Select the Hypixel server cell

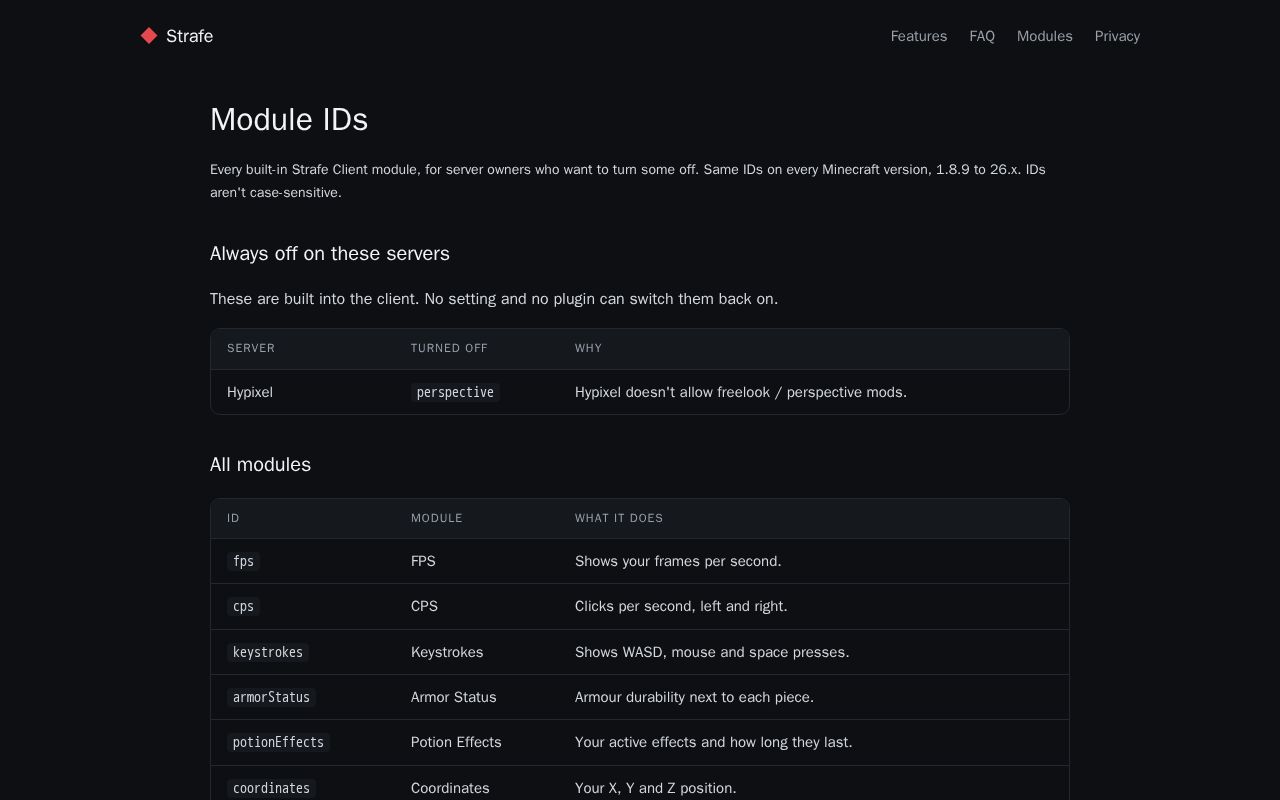pos(250,392)
